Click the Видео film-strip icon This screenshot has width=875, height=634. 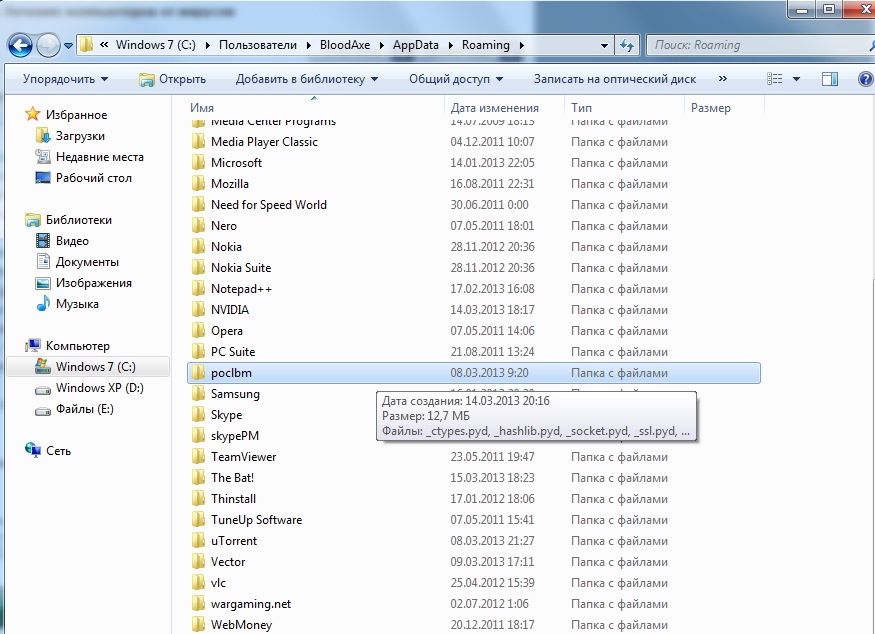click(43, 241)
